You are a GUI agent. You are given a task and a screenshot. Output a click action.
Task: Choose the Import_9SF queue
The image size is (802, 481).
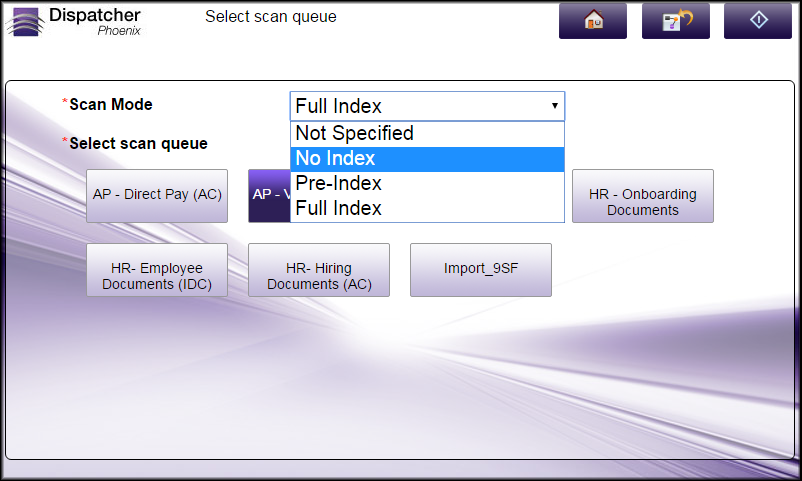pyautogui.click(x=481, y=270)
